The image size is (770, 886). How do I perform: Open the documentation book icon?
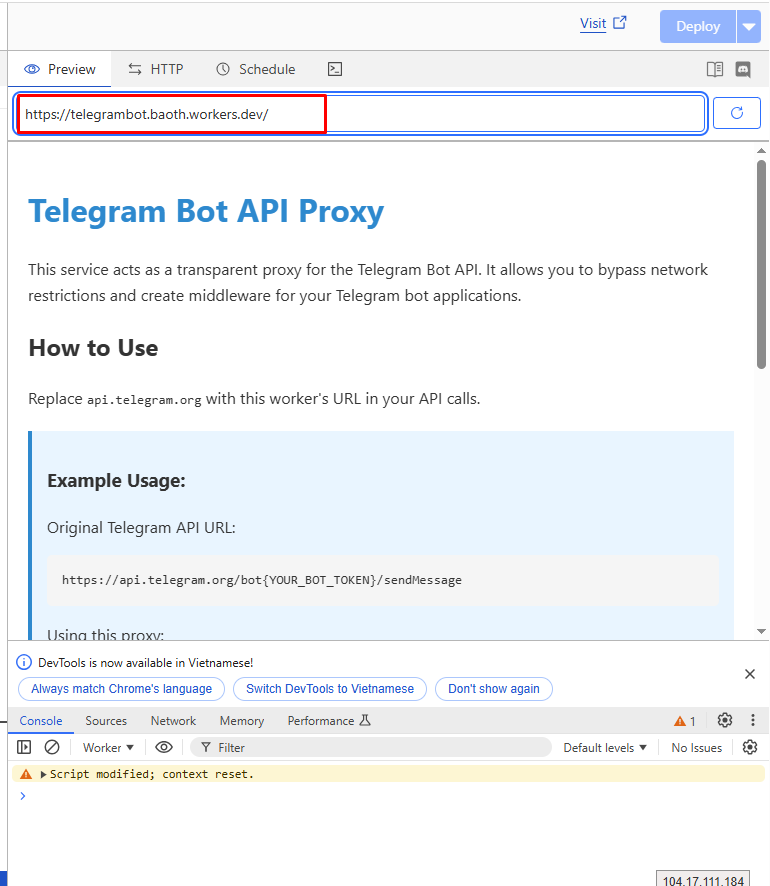click(715, 69)
